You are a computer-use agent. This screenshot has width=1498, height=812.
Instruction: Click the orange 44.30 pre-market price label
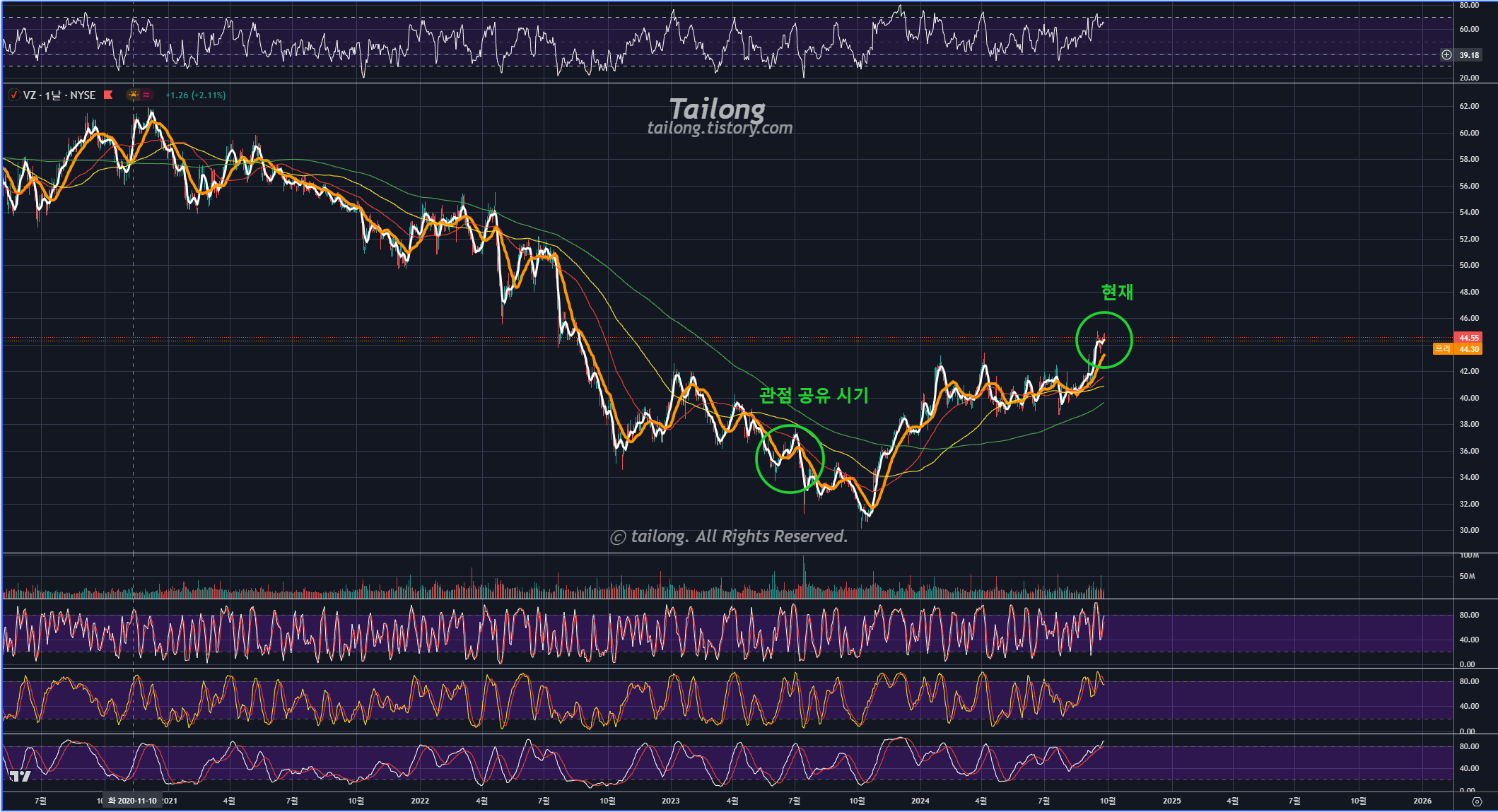tap(1469, 349)
